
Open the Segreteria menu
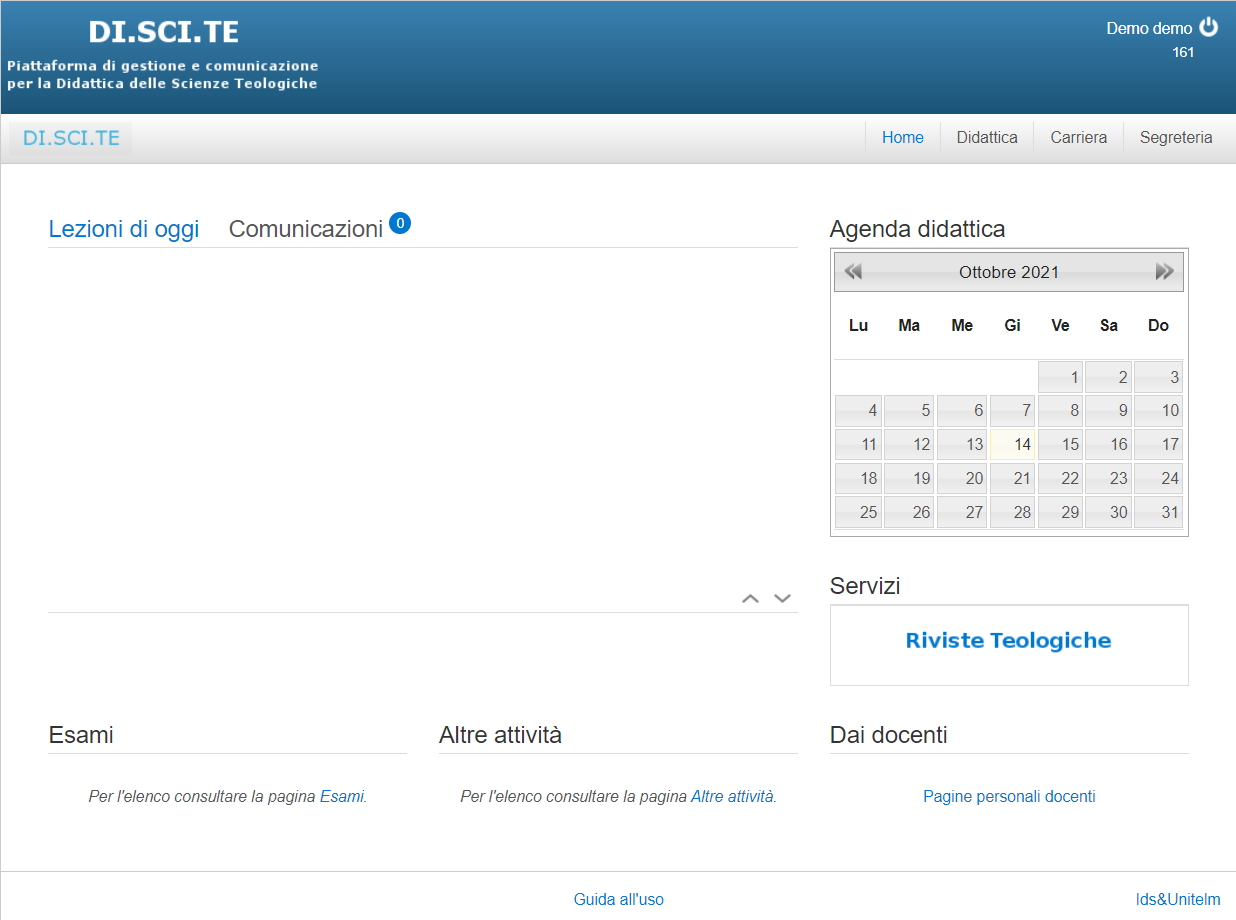click(x=1175, y=138)
